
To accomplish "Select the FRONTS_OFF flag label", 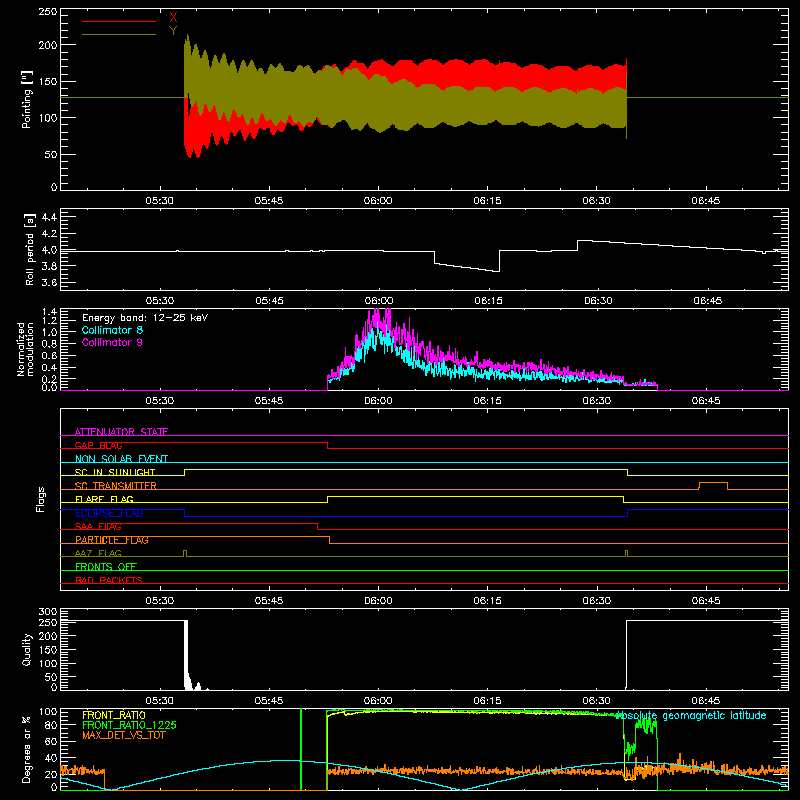I will tap(106, 566).
